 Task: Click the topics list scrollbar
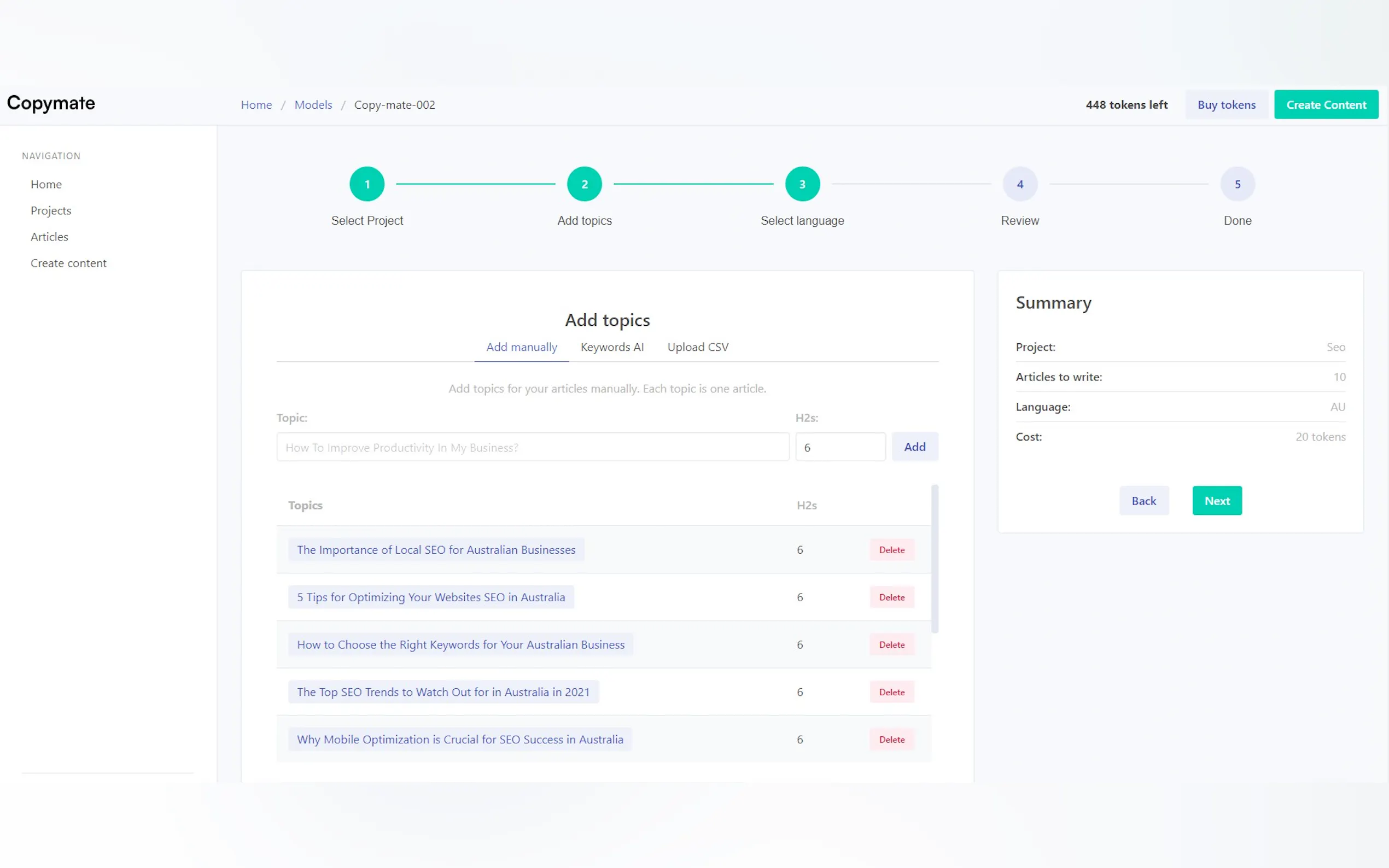pyautogui.click(x=935, y=559)
